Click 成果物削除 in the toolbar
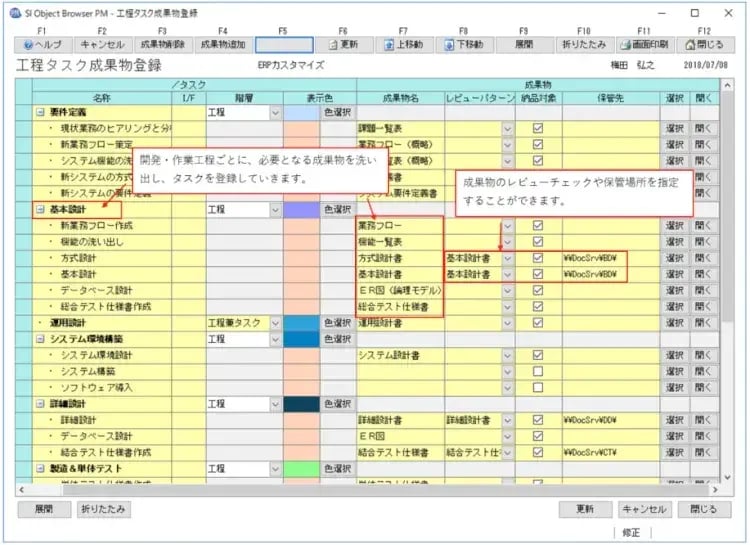The image size is (750, 545). point(162,45)
